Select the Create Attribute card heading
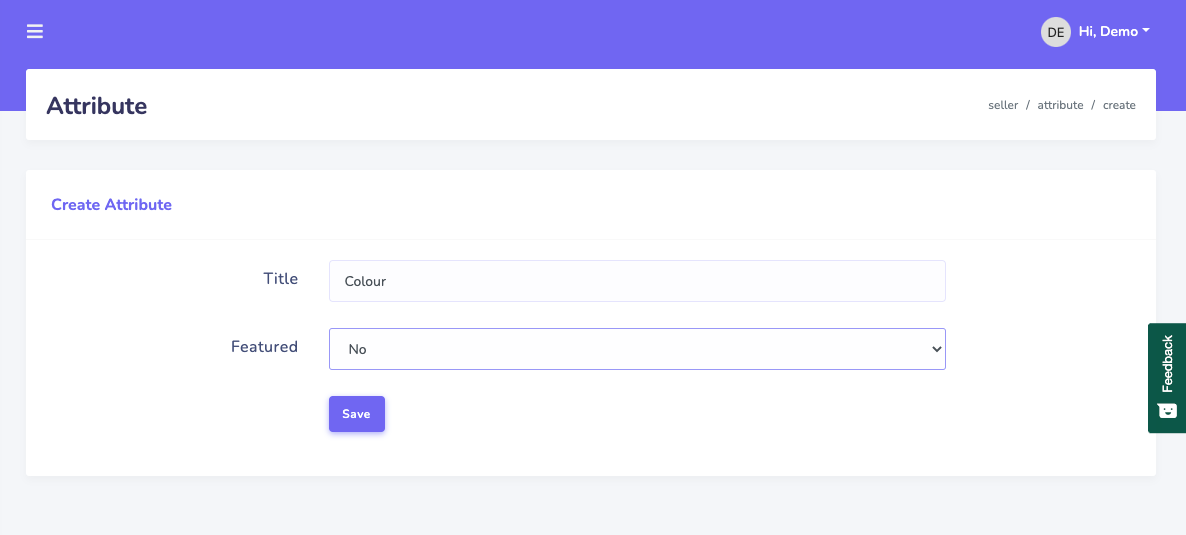Viewport: 1186px width, 535px height. (x=111, y=205)
